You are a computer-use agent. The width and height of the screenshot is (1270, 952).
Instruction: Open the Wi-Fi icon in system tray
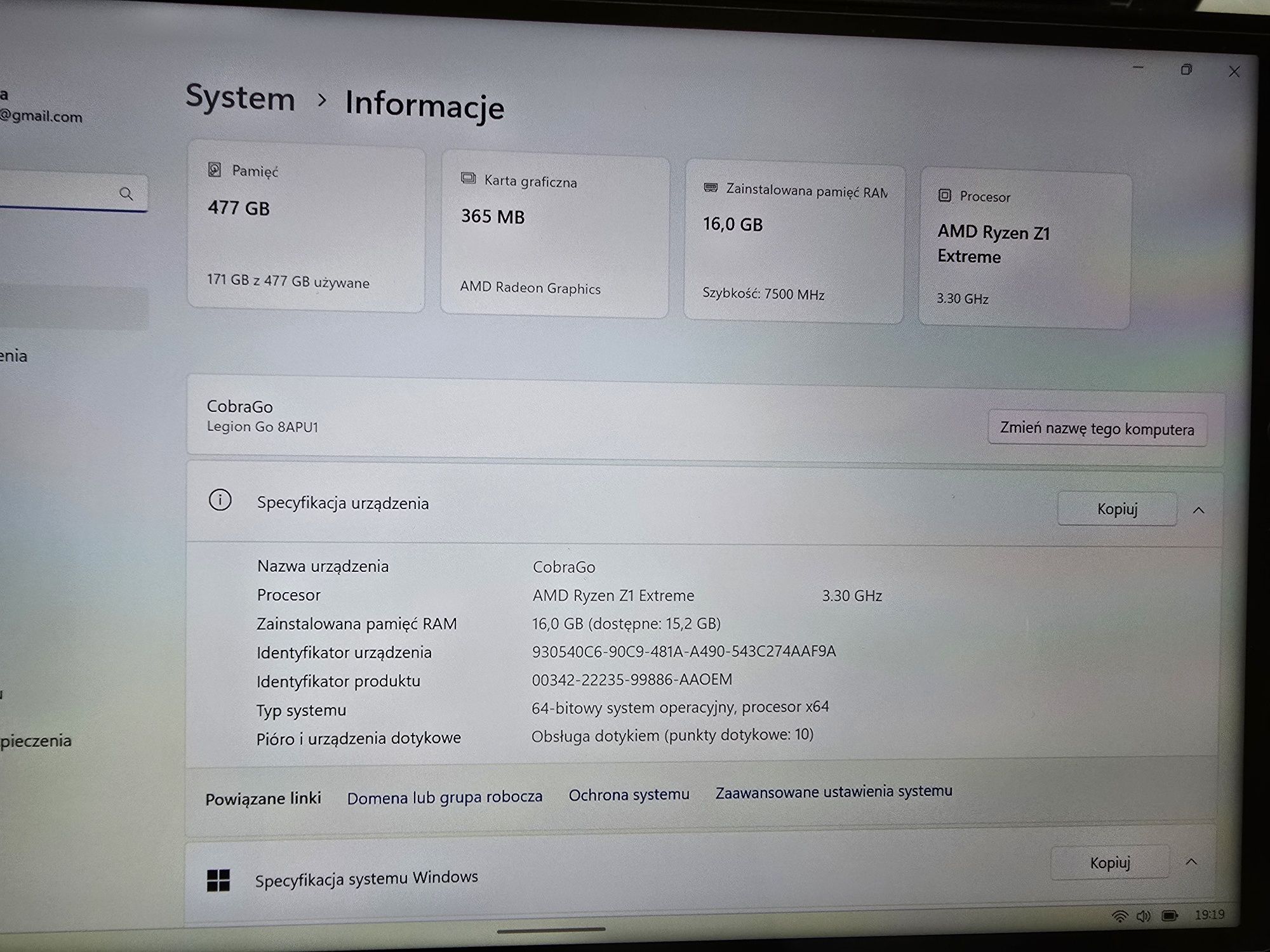pos(1120,916)
